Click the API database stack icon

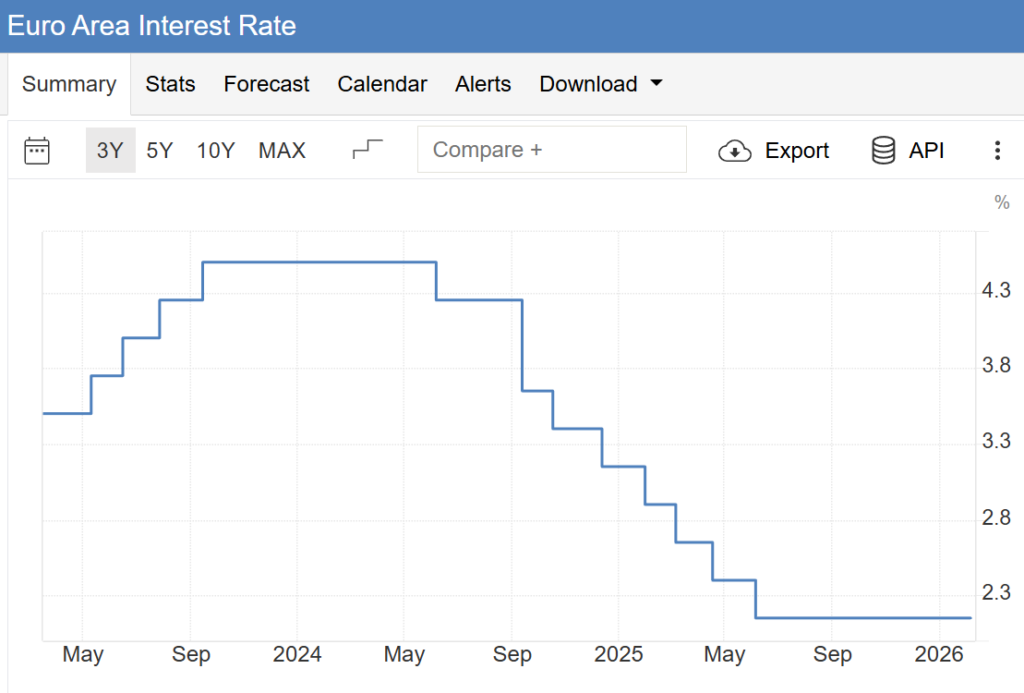pos(883,151)
